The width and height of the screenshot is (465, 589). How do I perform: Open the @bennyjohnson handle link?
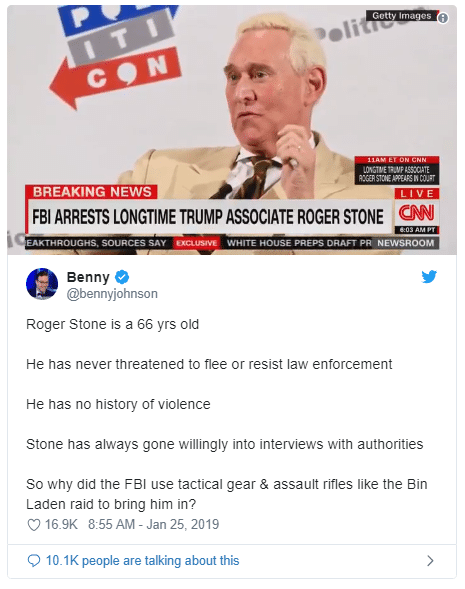tap(112, 294)
